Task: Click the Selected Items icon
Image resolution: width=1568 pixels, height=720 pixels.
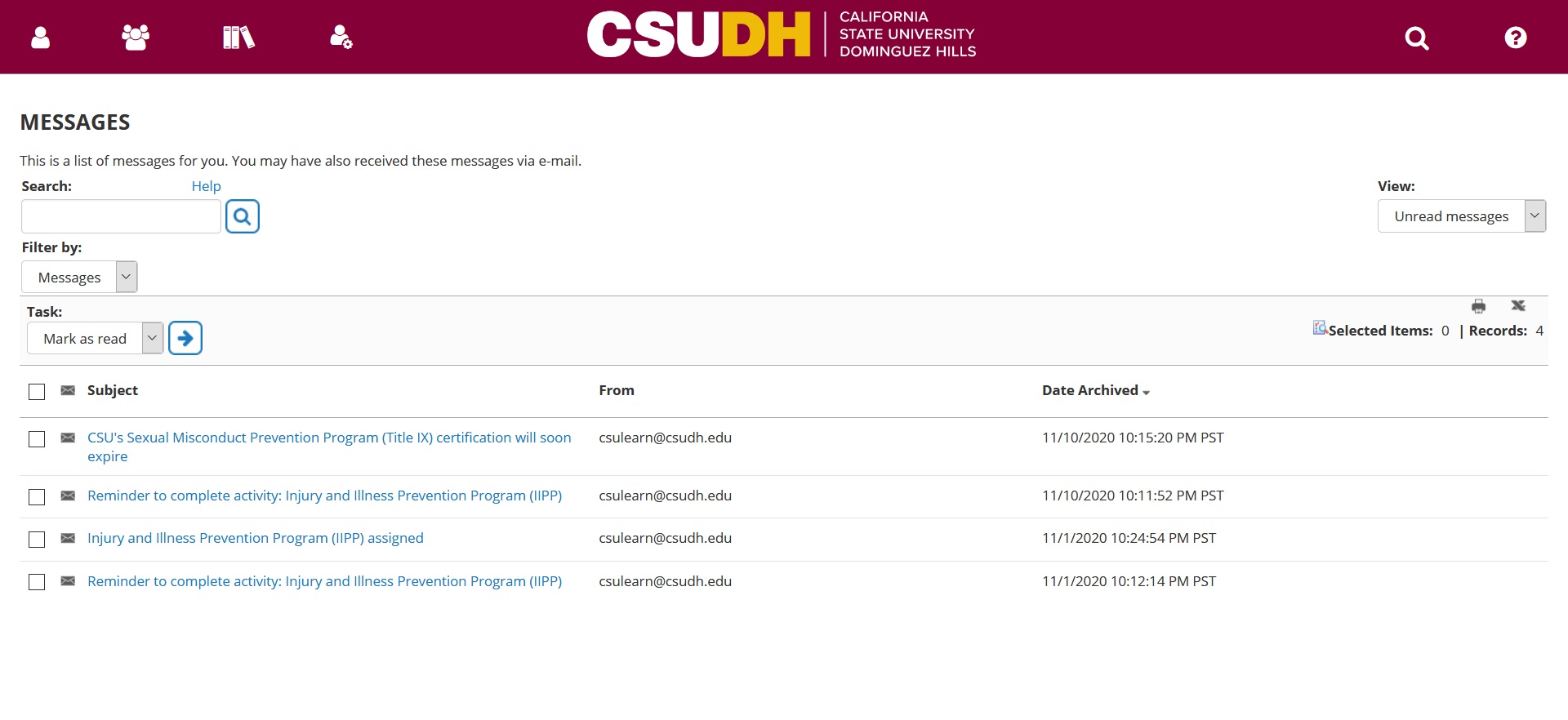Action: tap(1320, 327)
